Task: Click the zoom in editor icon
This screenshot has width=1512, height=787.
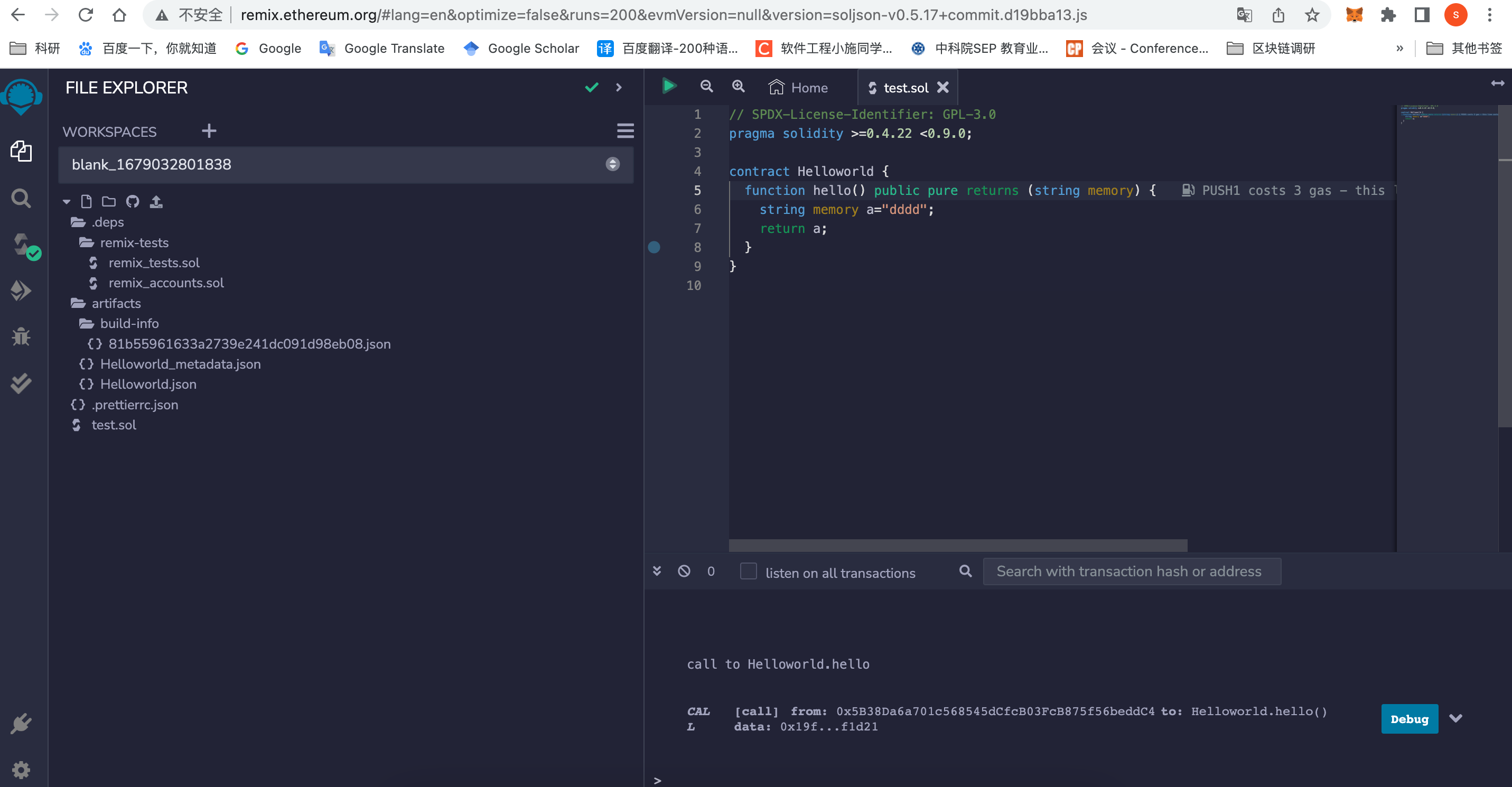Action: (x=739, y=87)
